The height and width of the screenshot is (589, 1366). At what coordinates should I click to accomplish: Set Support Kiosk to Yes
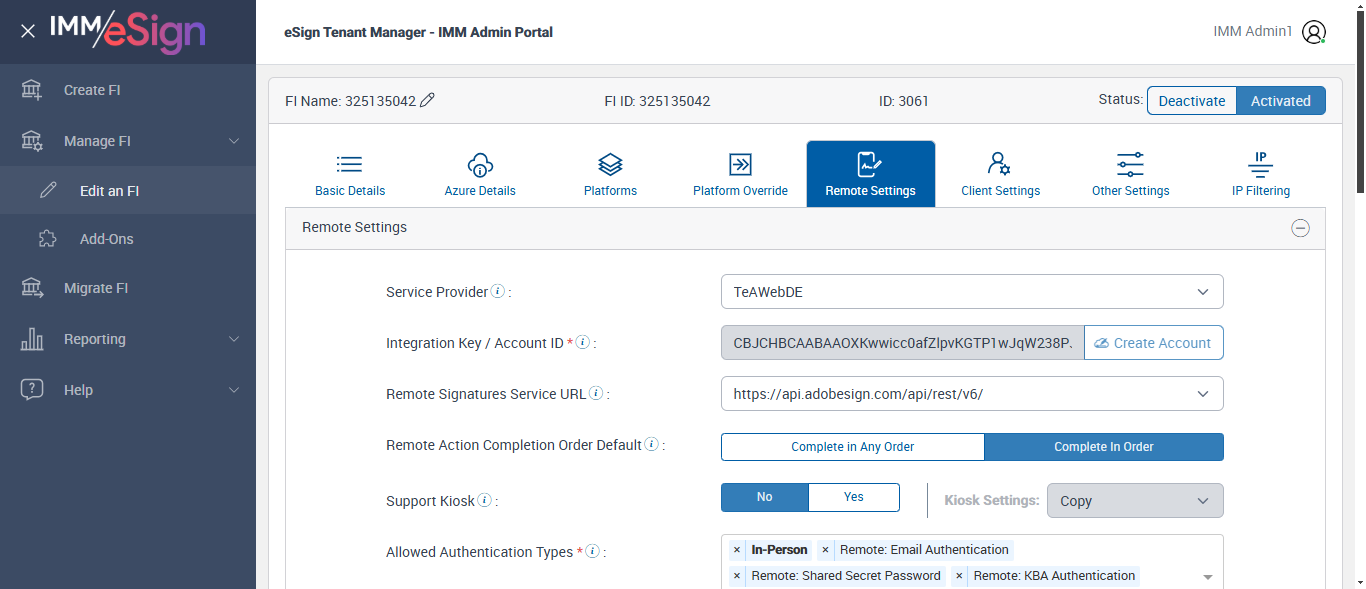point(853,497)
